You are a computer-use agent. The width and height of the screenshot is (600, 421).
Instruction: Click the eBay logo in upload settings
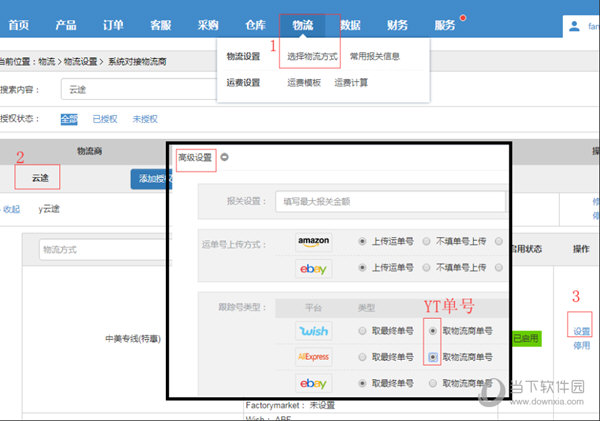313,268
